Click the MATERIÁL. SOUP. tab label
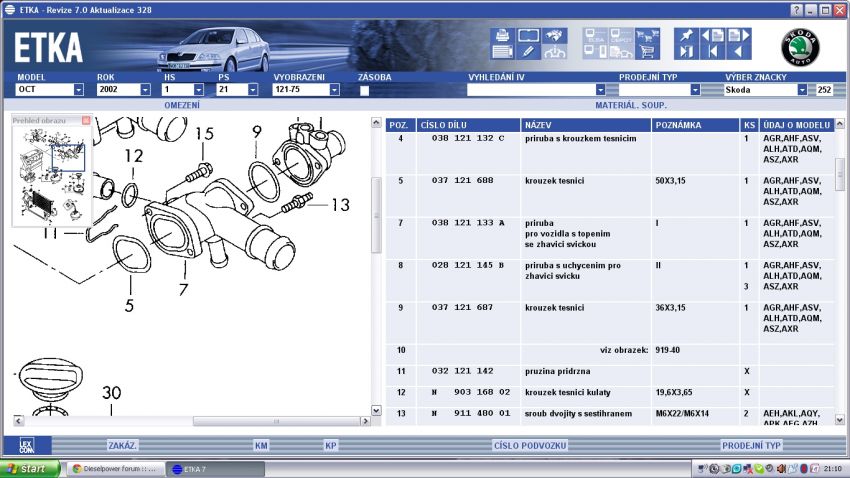The image size is (850, 478). [630, 104]
